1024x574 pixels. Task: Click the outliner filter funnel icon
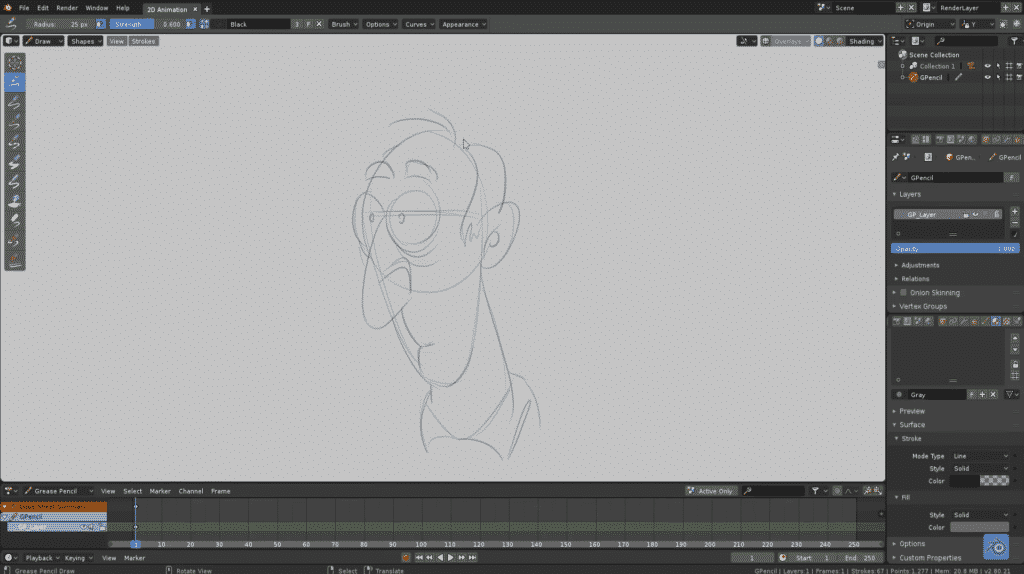point(1014,41)
